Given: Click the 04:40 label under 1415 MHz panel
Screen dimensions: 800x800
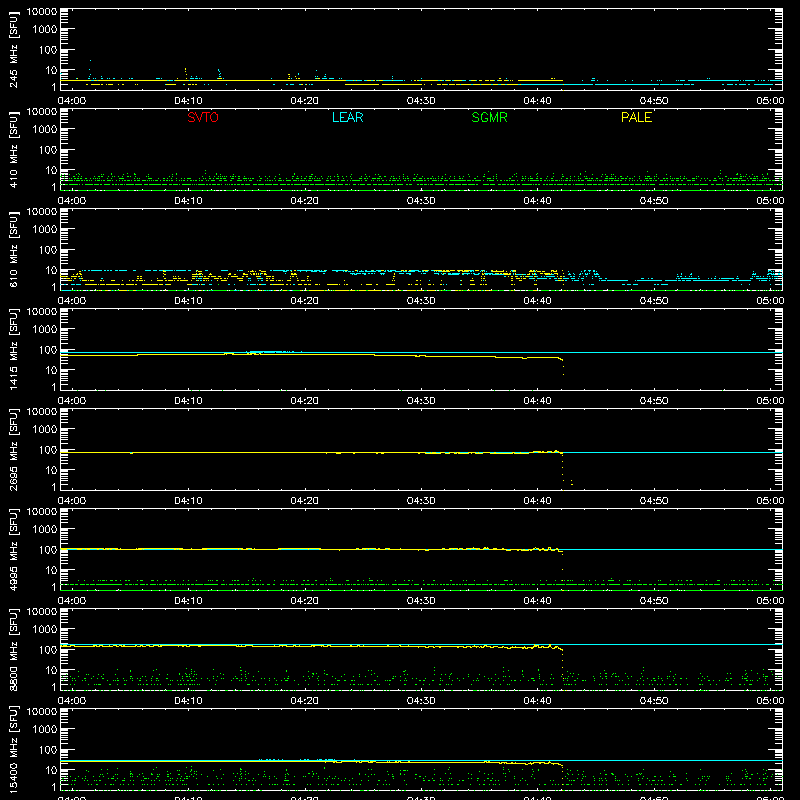Looking at the screenshot, I should 537,401.
